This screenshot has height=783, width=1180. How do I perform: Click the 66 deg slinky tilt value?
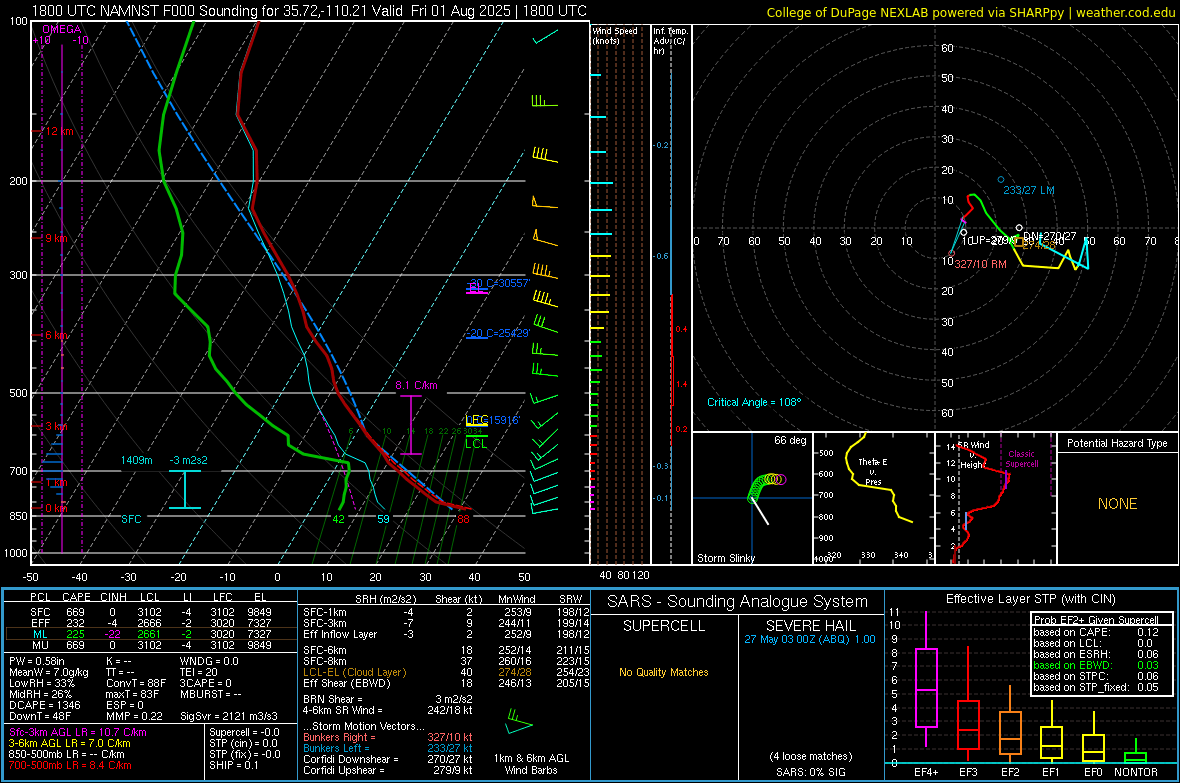789,440
